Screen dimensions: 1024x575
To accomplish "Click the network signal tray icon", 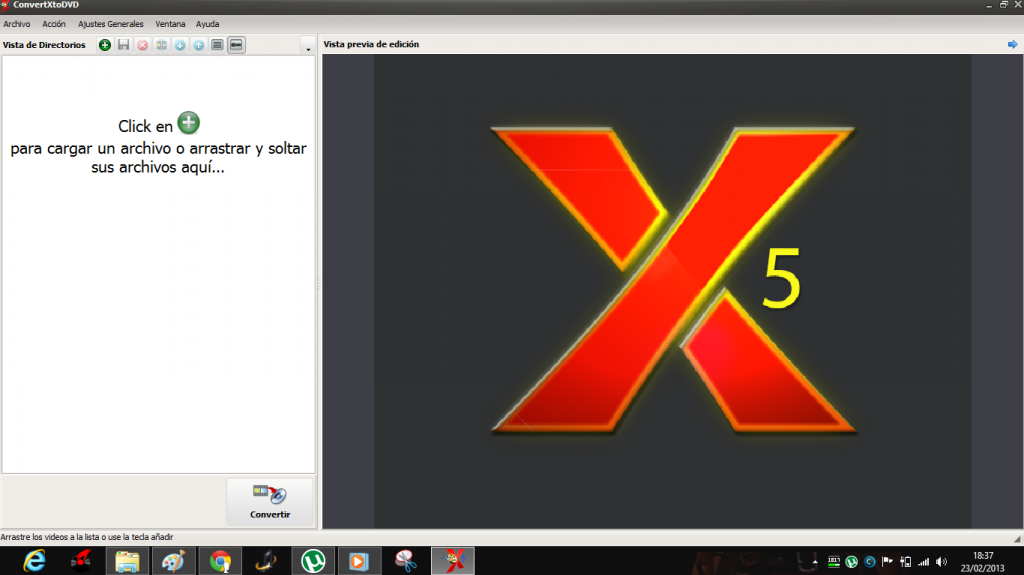I will (x=923, y=561).
